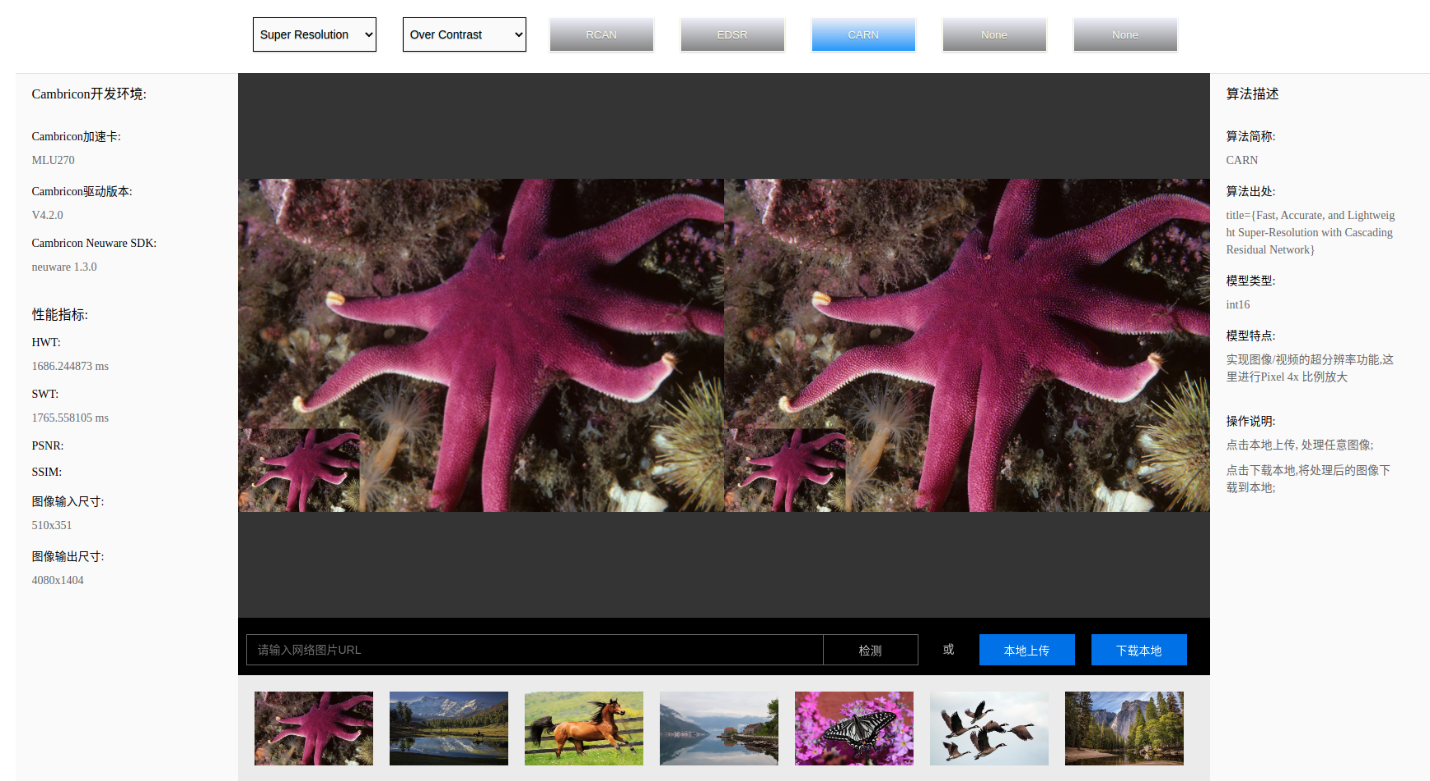Select the highlighted CARN algorithm button
1430x781 pixels.
[863, 35]
